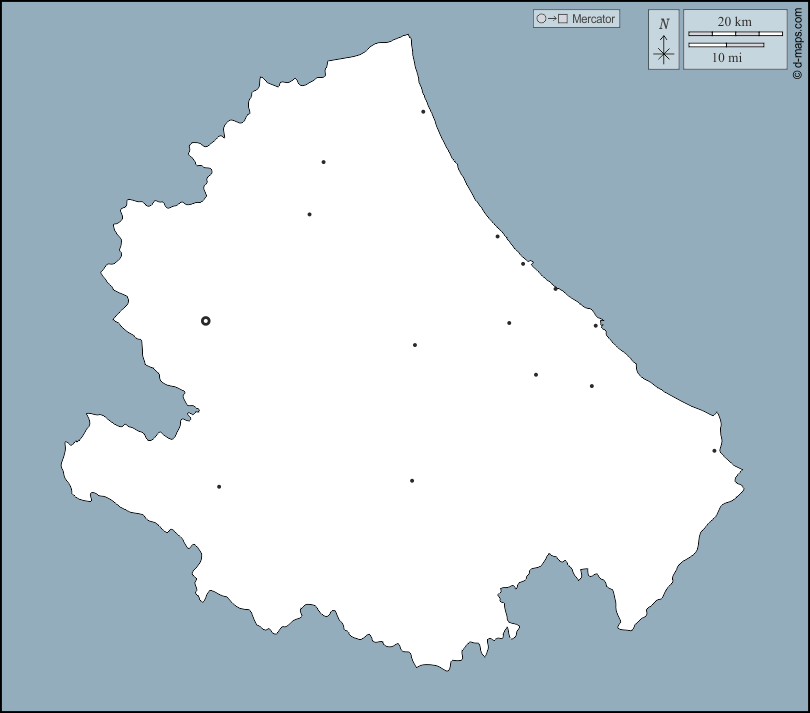The image size is (810, 713).
Task: Click the 10 mi scale label
Action: click(727, 57)
